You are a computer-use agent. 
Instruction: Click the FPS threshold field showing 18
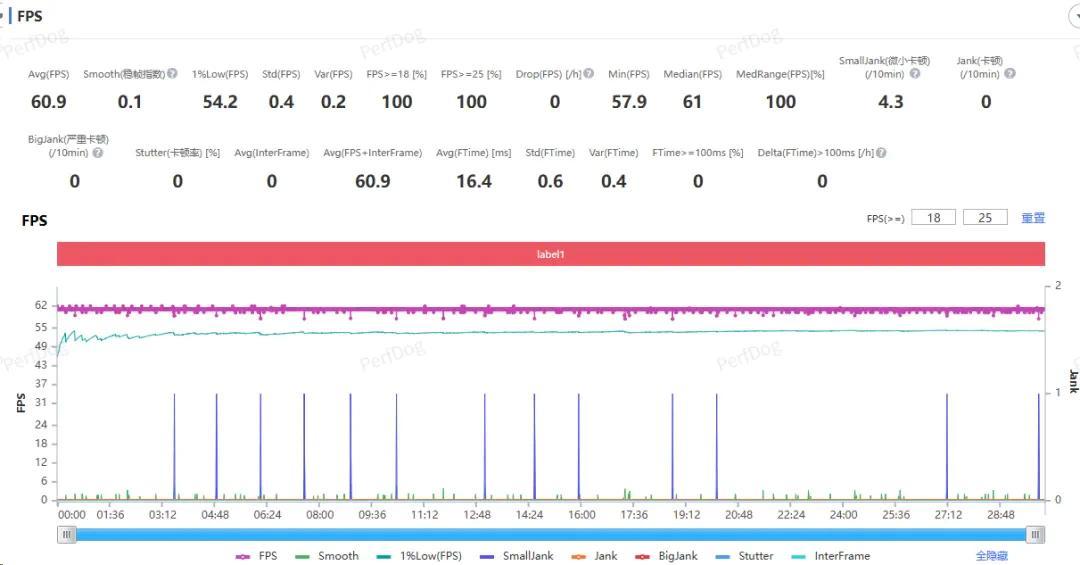point(933,218)
